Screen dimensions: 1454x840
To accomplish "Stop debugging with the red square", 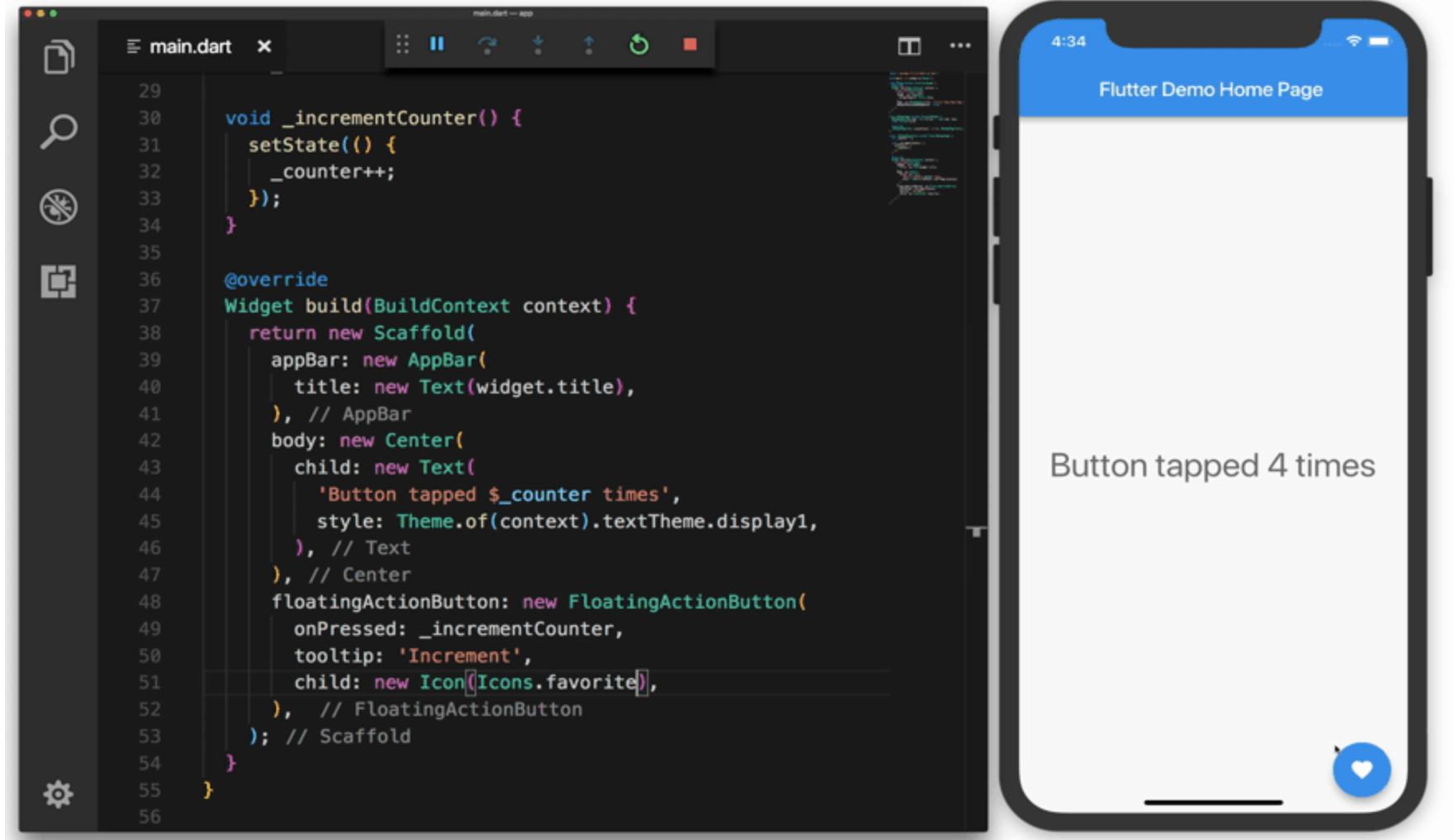I will pos(690,45).
